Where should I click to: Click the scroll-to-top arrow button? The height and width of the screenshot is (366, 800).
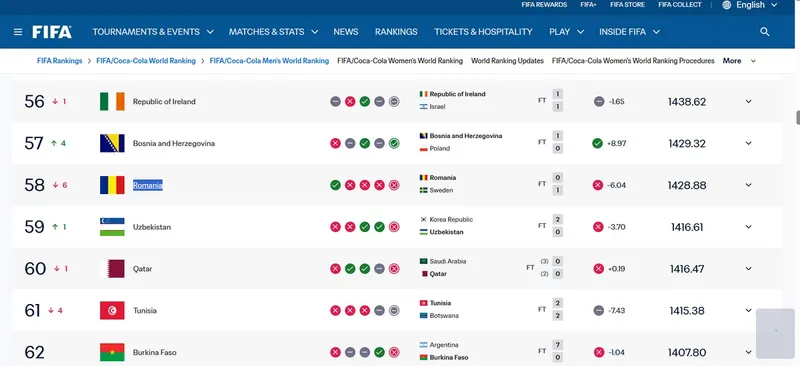click(775, 333)
